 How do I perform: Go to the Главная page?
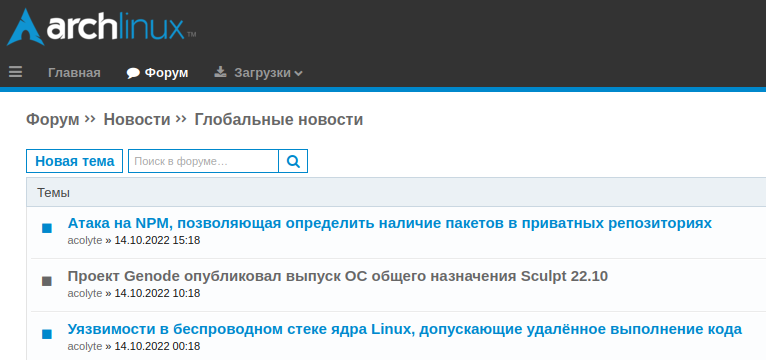(x=74, y=73)
